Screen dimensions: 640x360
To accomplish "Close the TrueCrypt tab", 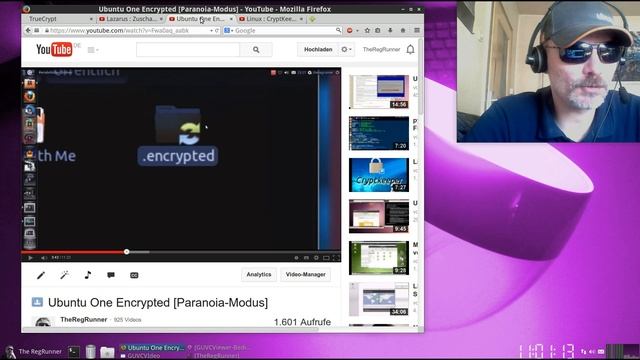I will pos(91,19).
